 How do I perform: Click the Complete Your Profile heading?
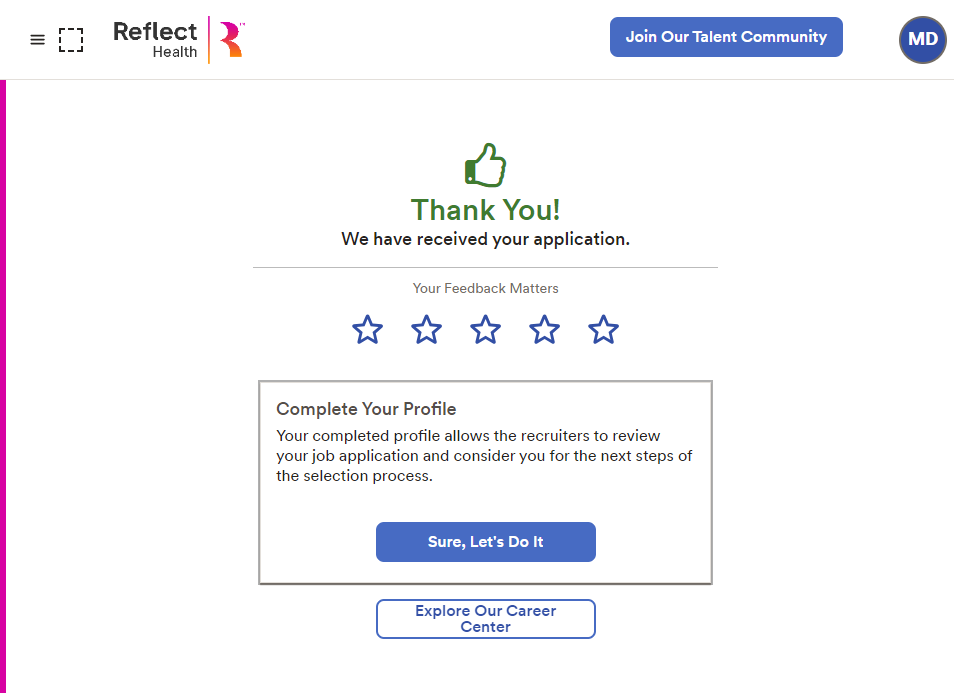366,409
